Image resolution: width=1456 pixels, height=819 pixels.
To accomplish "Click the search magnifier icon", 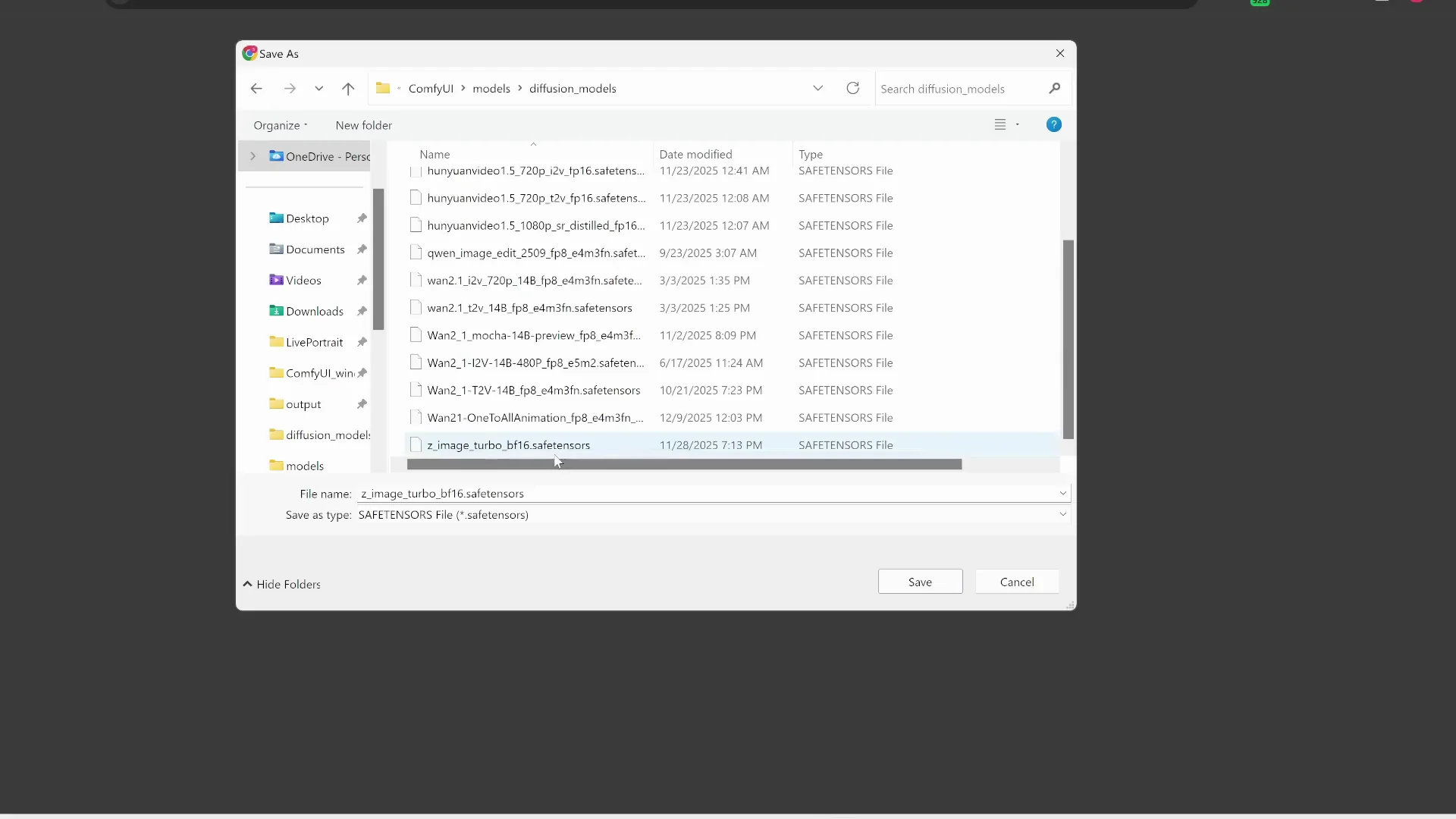I will 1054,88.
